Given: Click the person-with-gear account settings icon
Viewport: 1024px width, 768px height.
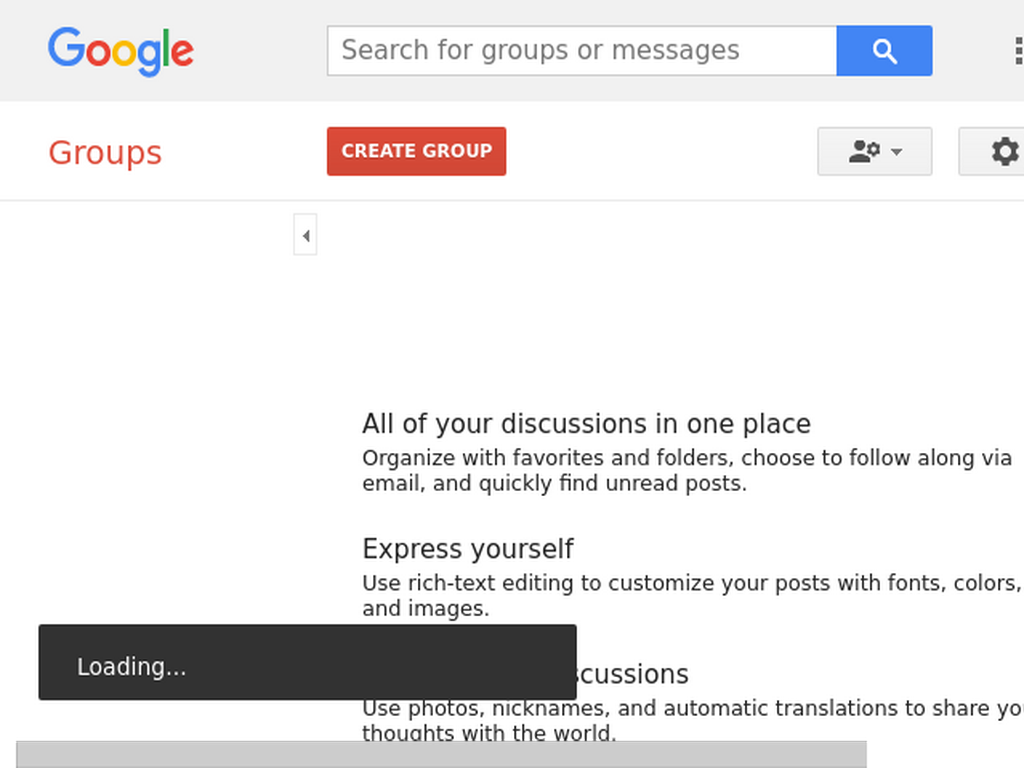Looking at the screenshot, I should coord(864,152).
